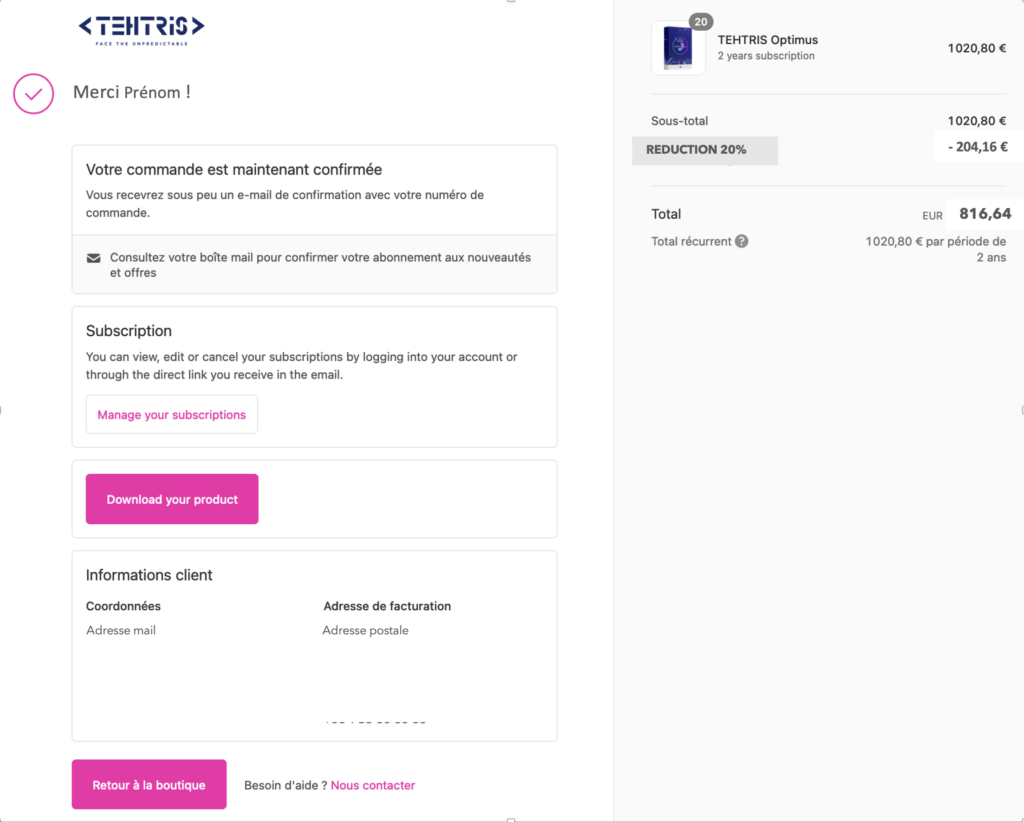Go back via Retour à la boutique
The image size is (1024, 822).
pyautogui.click(x=149, y=785)
